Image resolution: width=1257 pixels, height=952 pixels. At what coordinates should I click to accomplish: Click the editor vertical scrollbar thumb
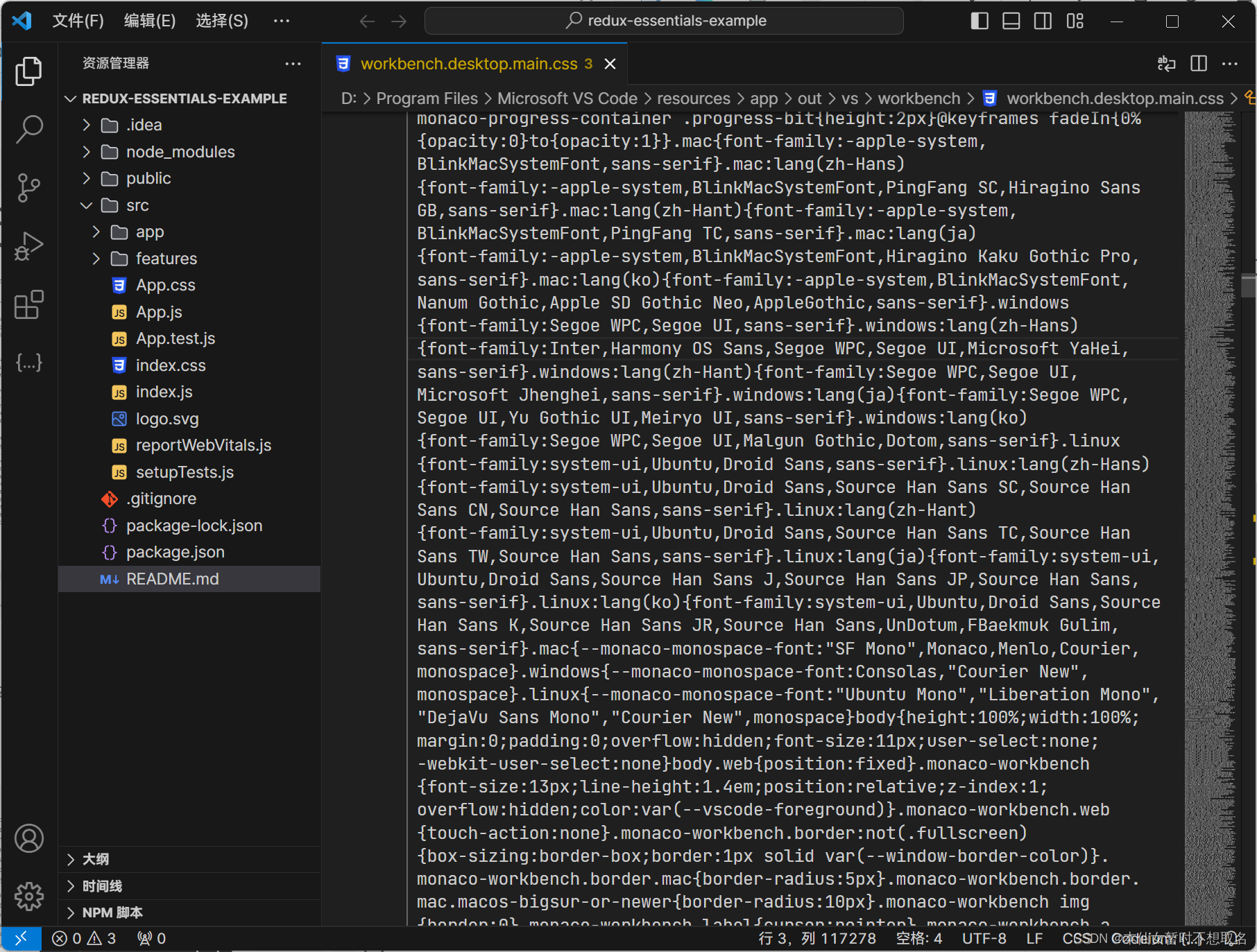click(1249, 286)
